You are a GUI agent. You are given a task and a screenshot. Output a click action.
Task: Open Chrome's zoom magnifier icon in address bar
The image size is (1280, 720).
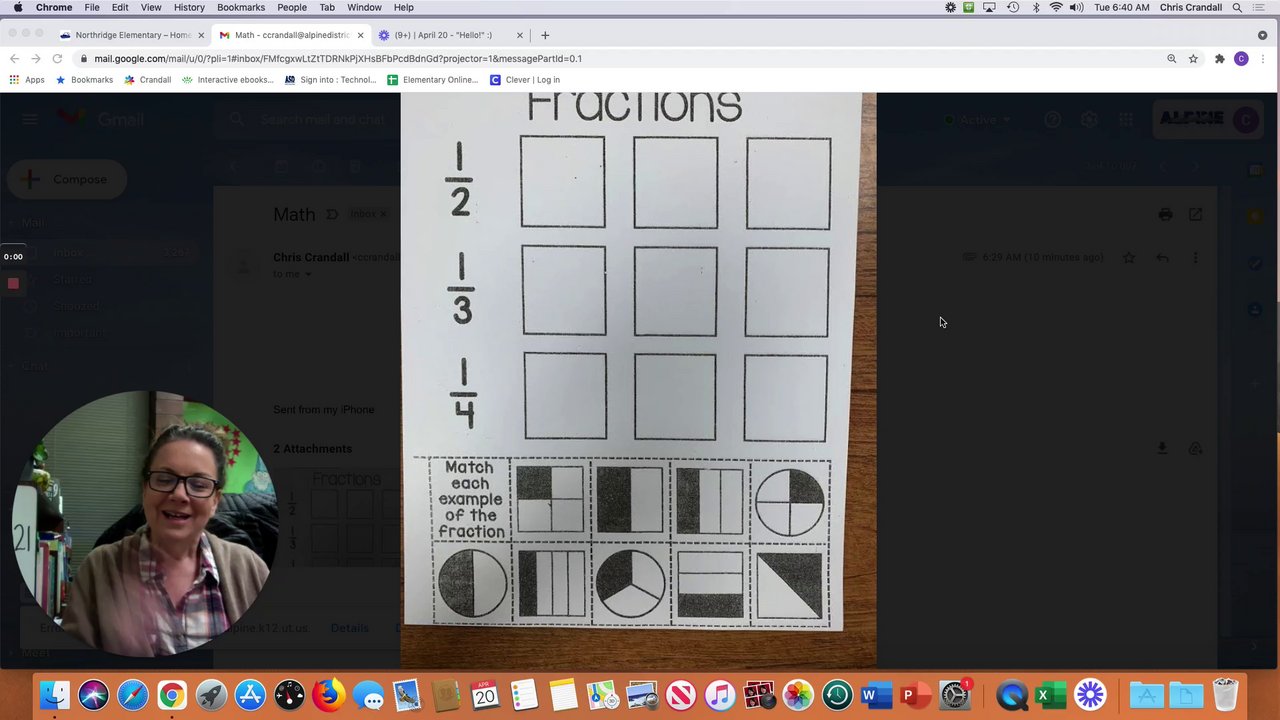[1172, 59]
